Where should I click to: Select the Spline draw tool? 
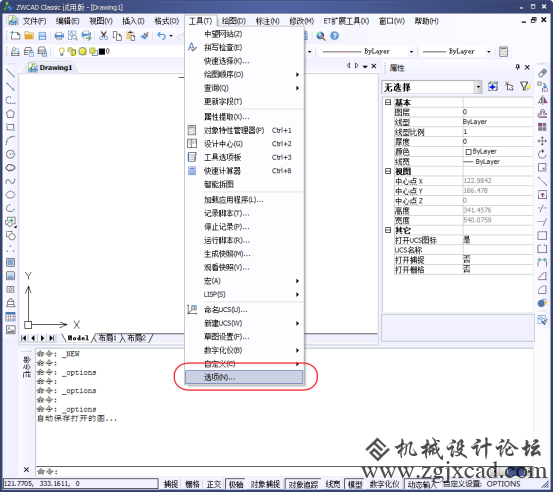coord(11,181)
